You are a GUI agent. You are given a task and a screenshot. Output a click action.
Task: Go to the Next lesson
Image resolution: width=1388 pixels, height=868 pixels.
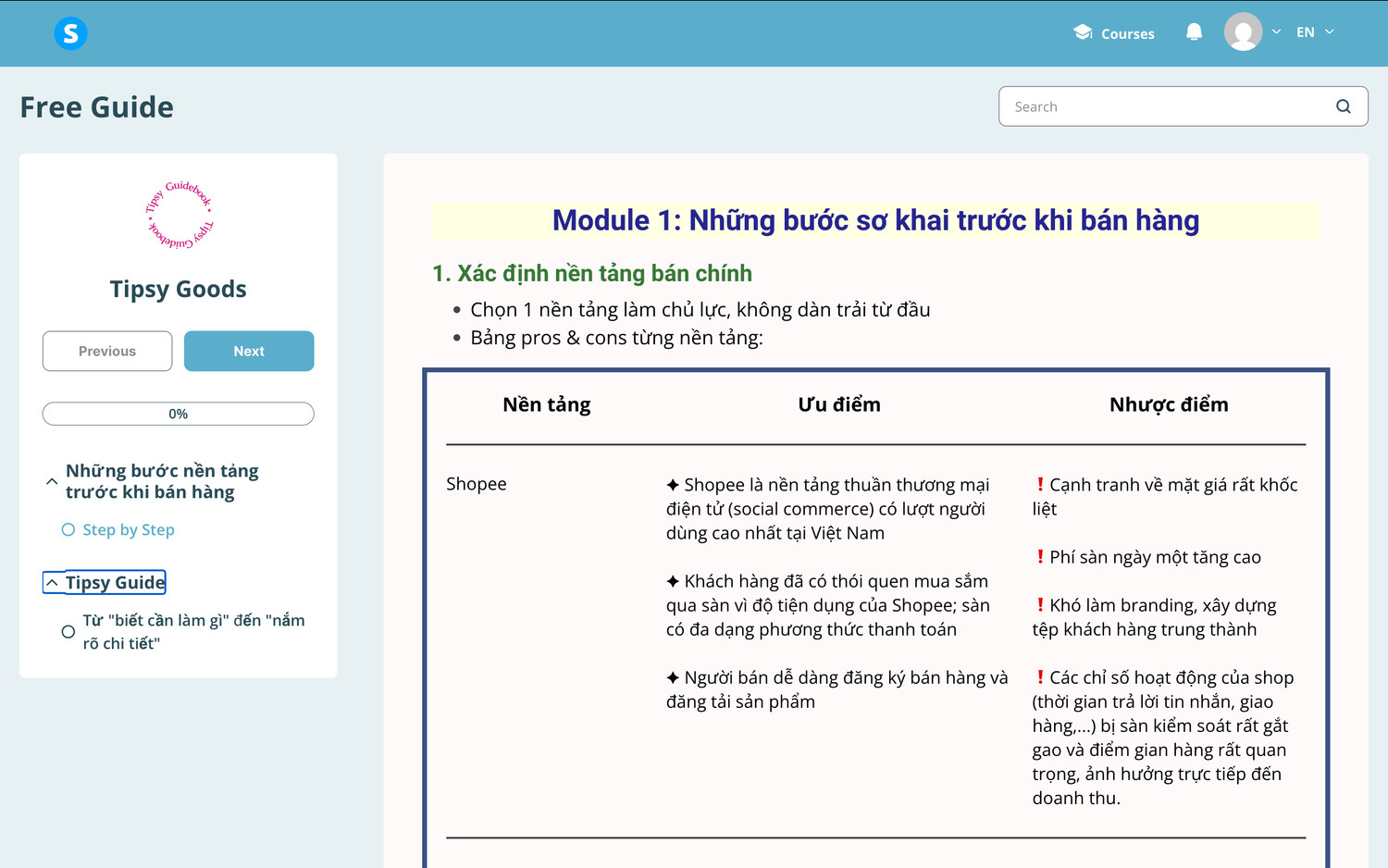249,351
